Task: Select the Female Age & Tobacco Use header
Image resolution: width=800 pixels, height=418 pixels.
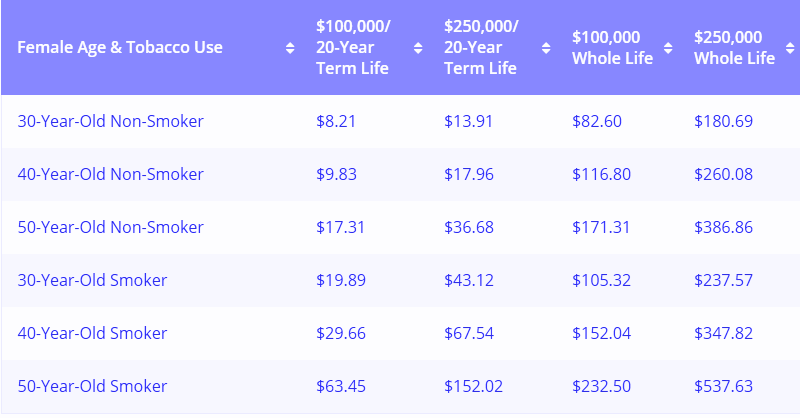Action: [120, 47]
